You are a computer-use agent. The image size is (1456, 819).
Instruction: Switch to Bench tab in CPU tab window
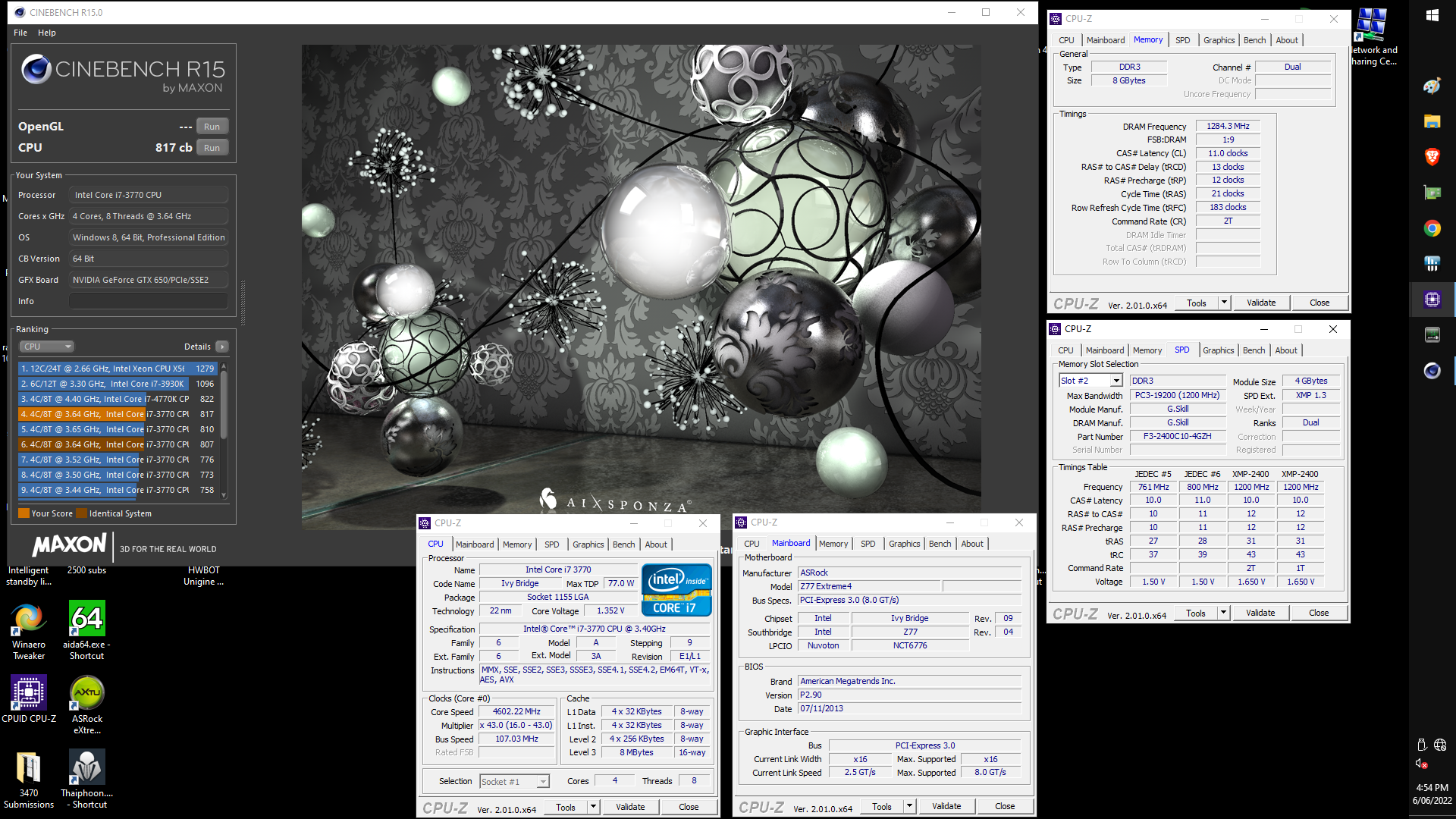[x=623, y=544]
